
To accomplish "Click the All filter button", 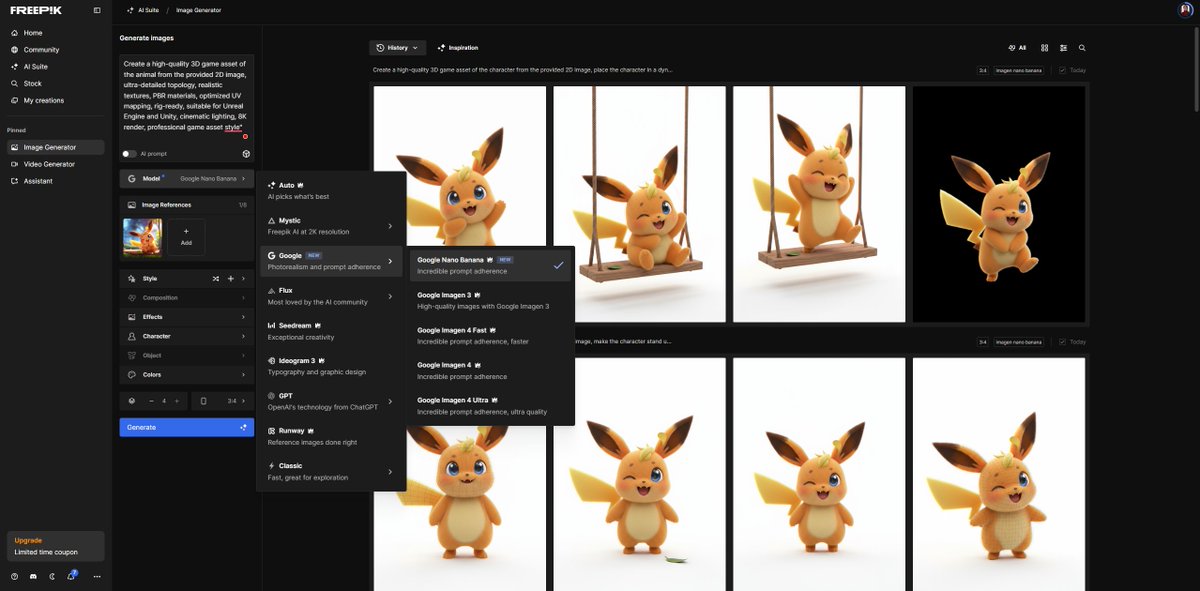I will 1017,47.
